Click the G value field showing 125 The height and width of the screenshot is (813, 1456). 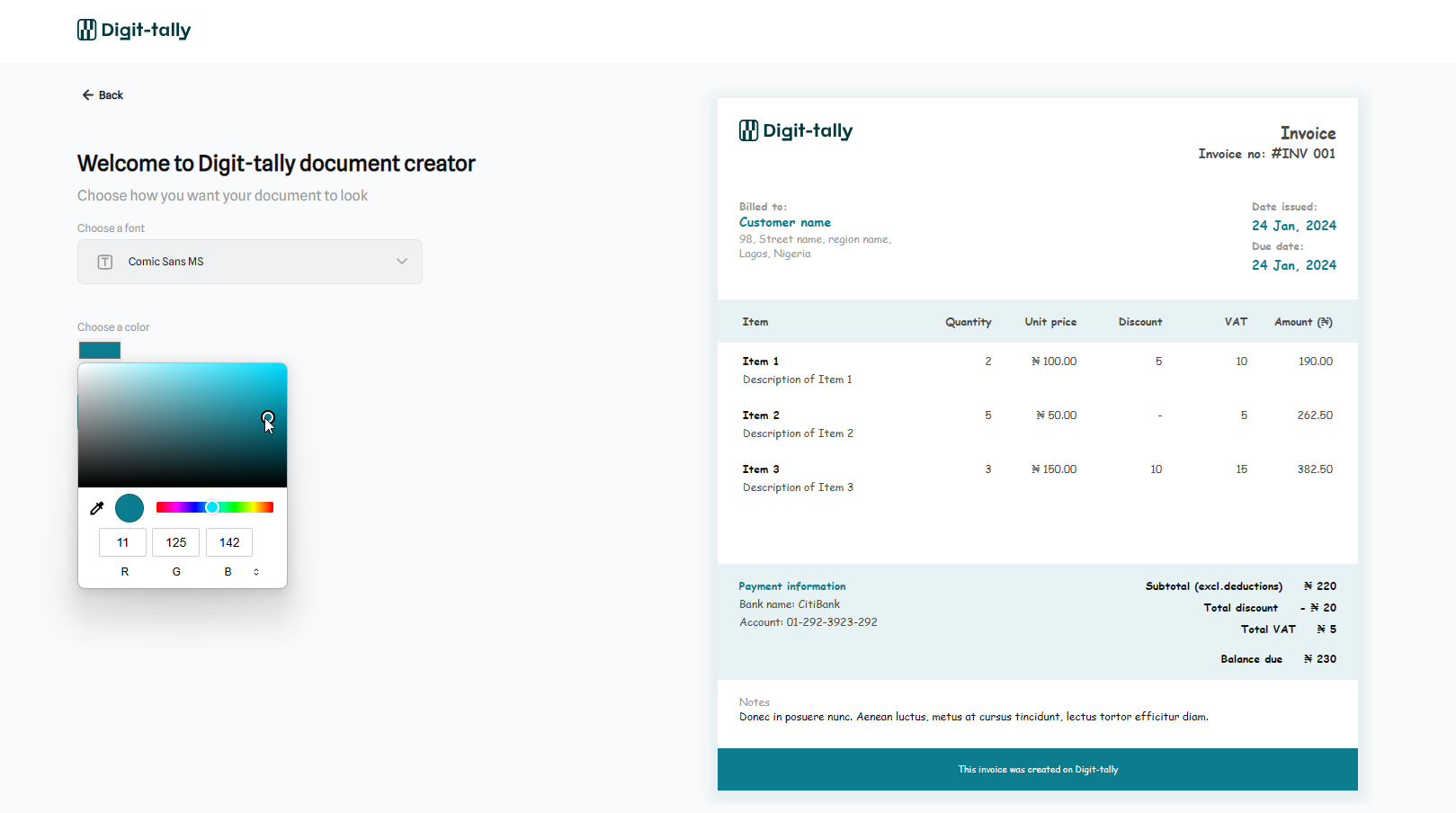176,542
